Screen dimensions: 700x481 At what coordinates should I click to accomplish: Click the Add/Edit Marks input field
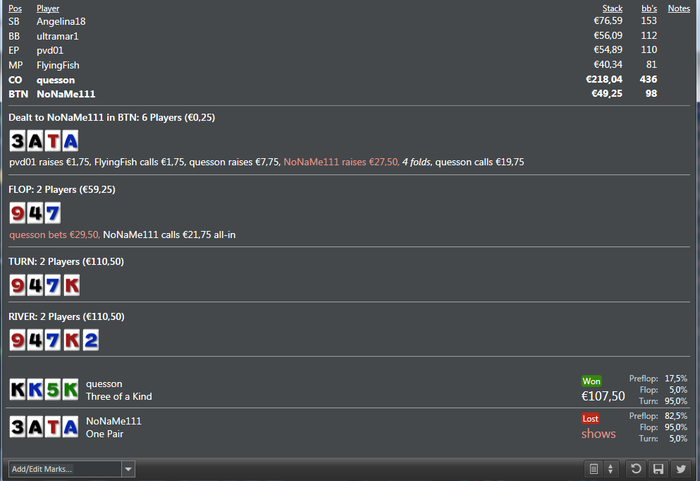pyautogui.click(x=65, y=469)
